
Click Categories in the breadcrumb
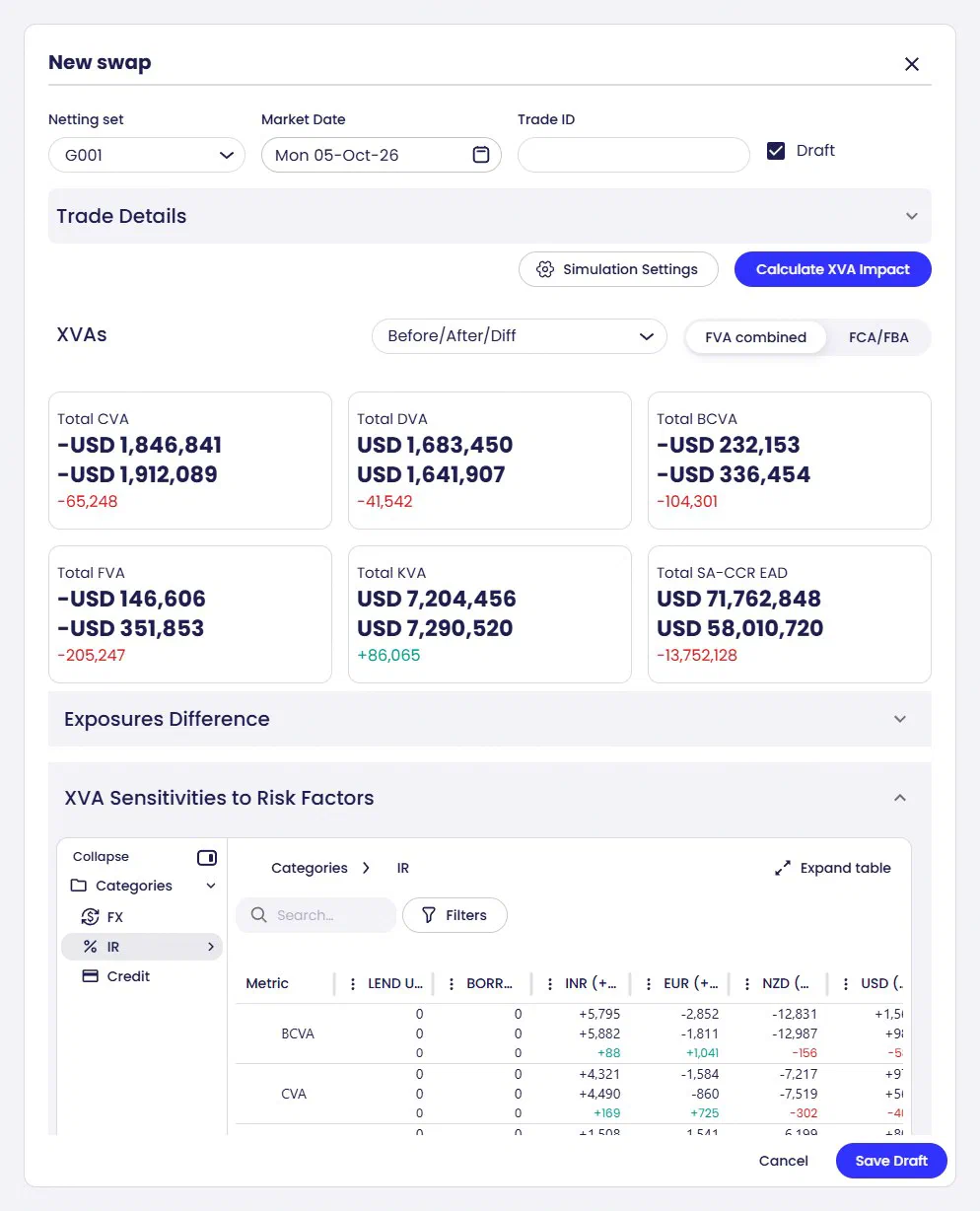pyautogui.click(x=310, y=868)
